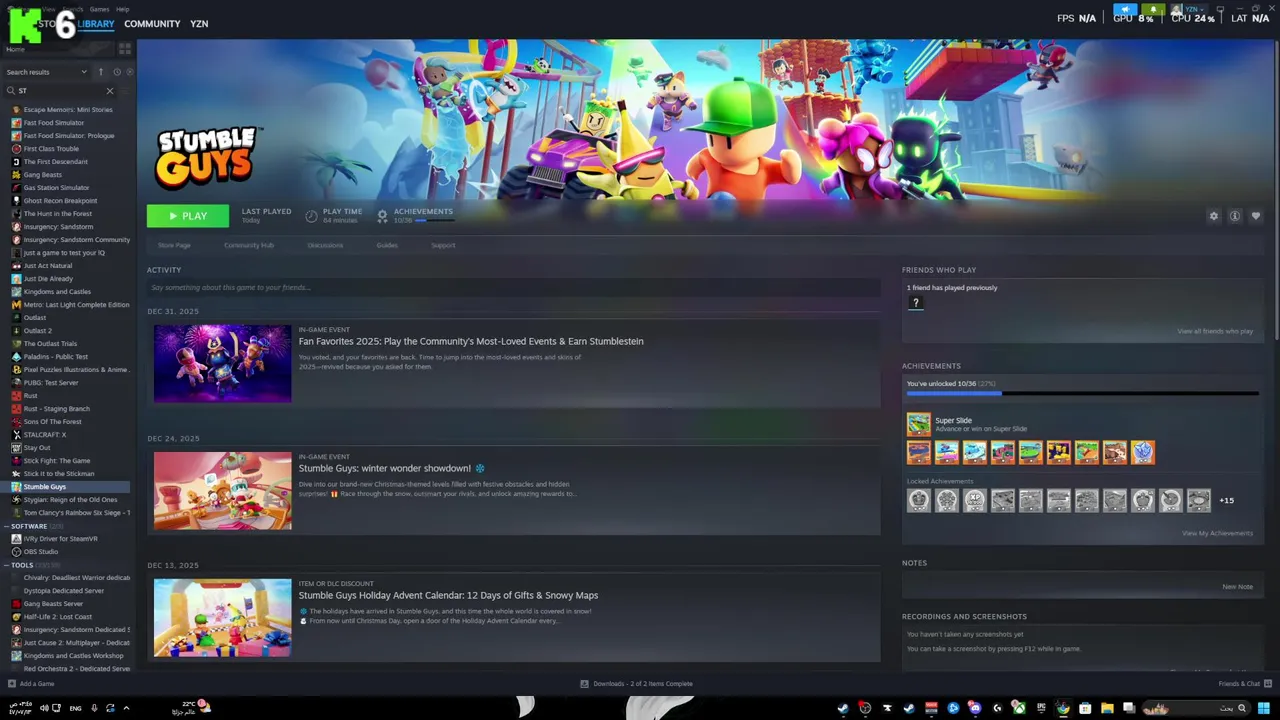Expand the +15 more locked achievements
The width and height of the screenshot is (1280, 720).
click(x=1226, y=500)
